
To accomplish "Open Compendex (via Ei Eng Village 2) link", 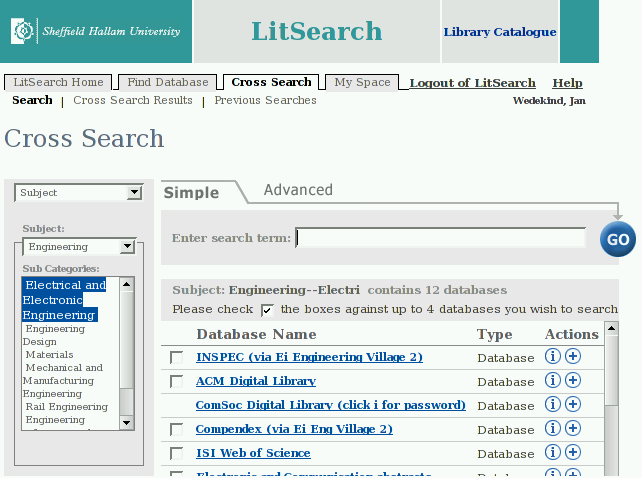I will click(x=294, y=429).
